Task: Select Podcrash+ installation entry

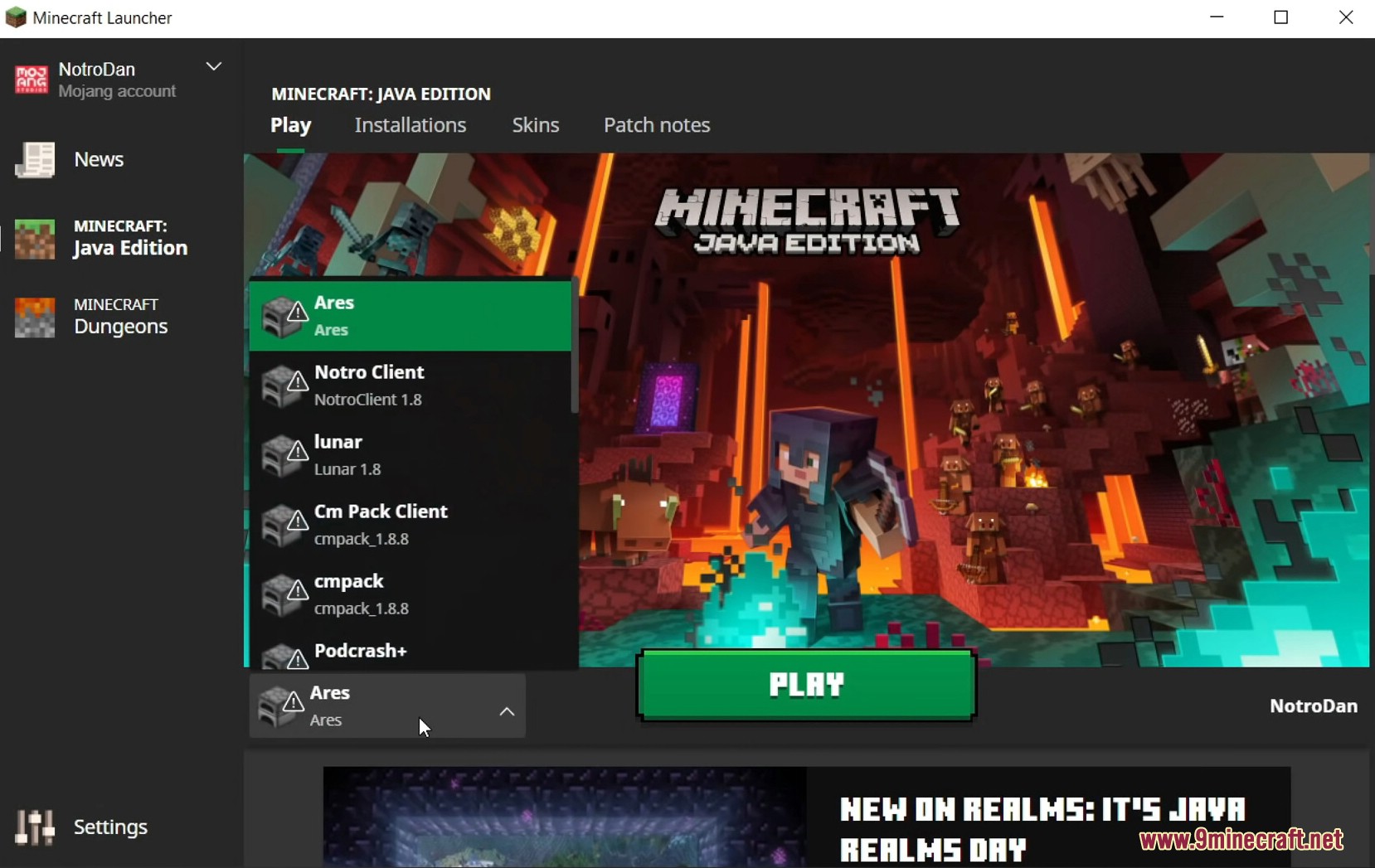Action: [410, 650]
